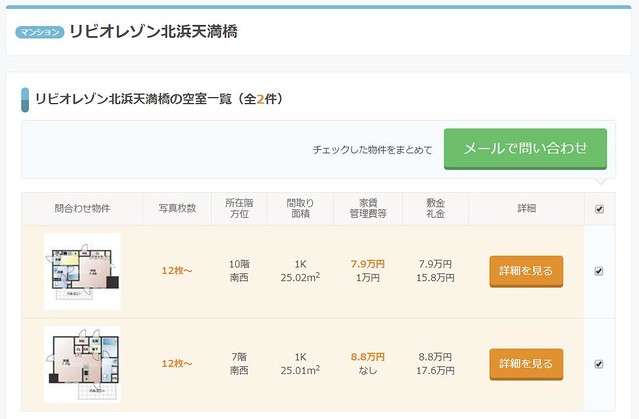The height and width of the screenshot is (419, 639).
Task: Click 12枚～ photo count for 7階 listing
Action: click(x=178, y=364)
